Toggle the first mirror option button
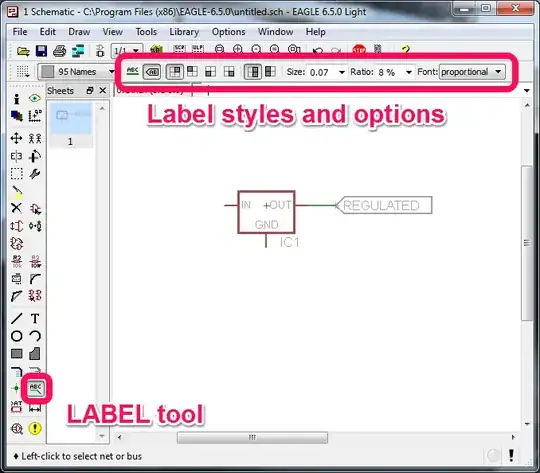The height and width of the screenshot is (473, 540). pos(253,72)
